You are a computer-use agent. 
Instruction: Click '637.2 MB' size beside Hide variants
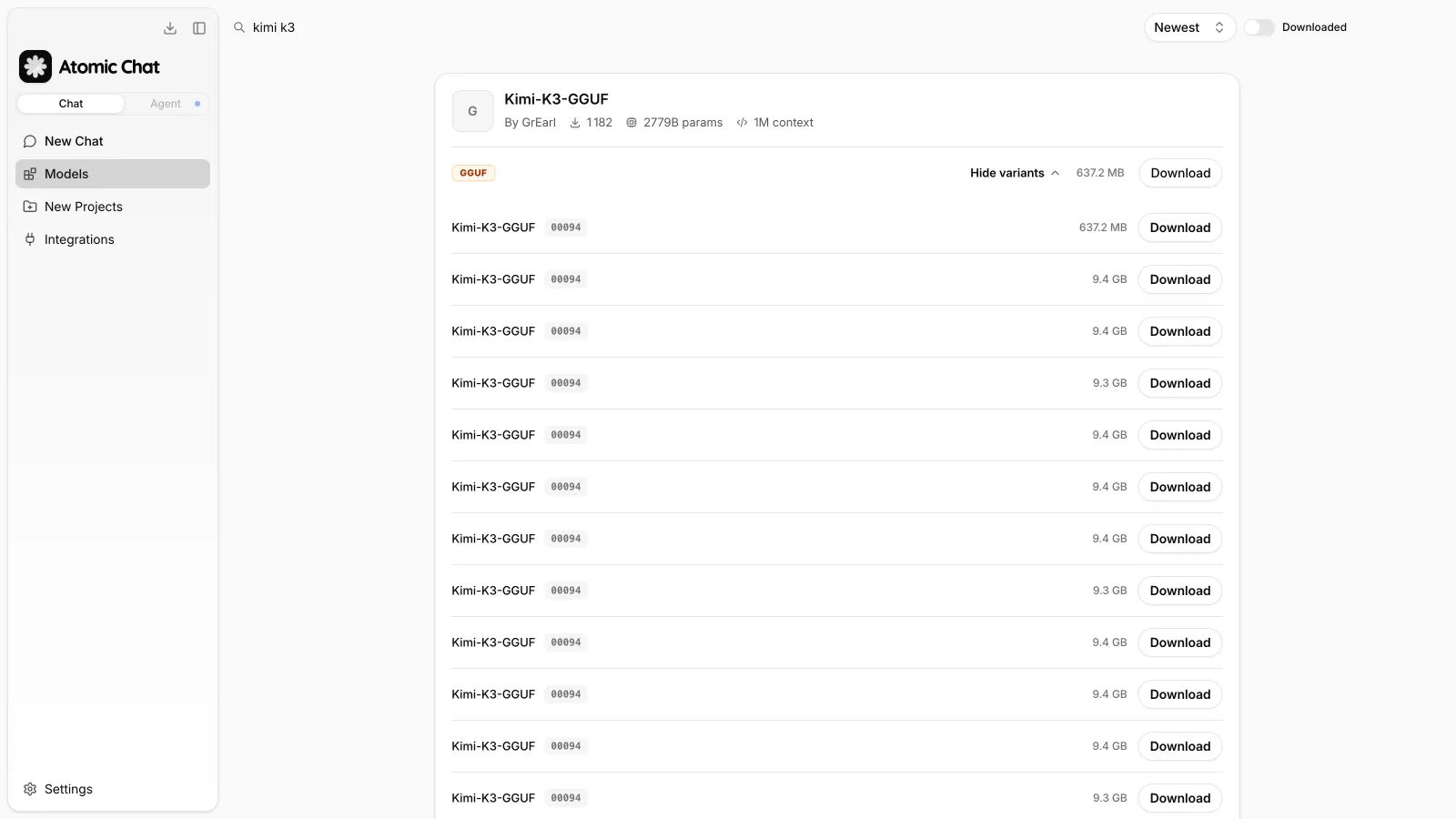coord(1100,173)
